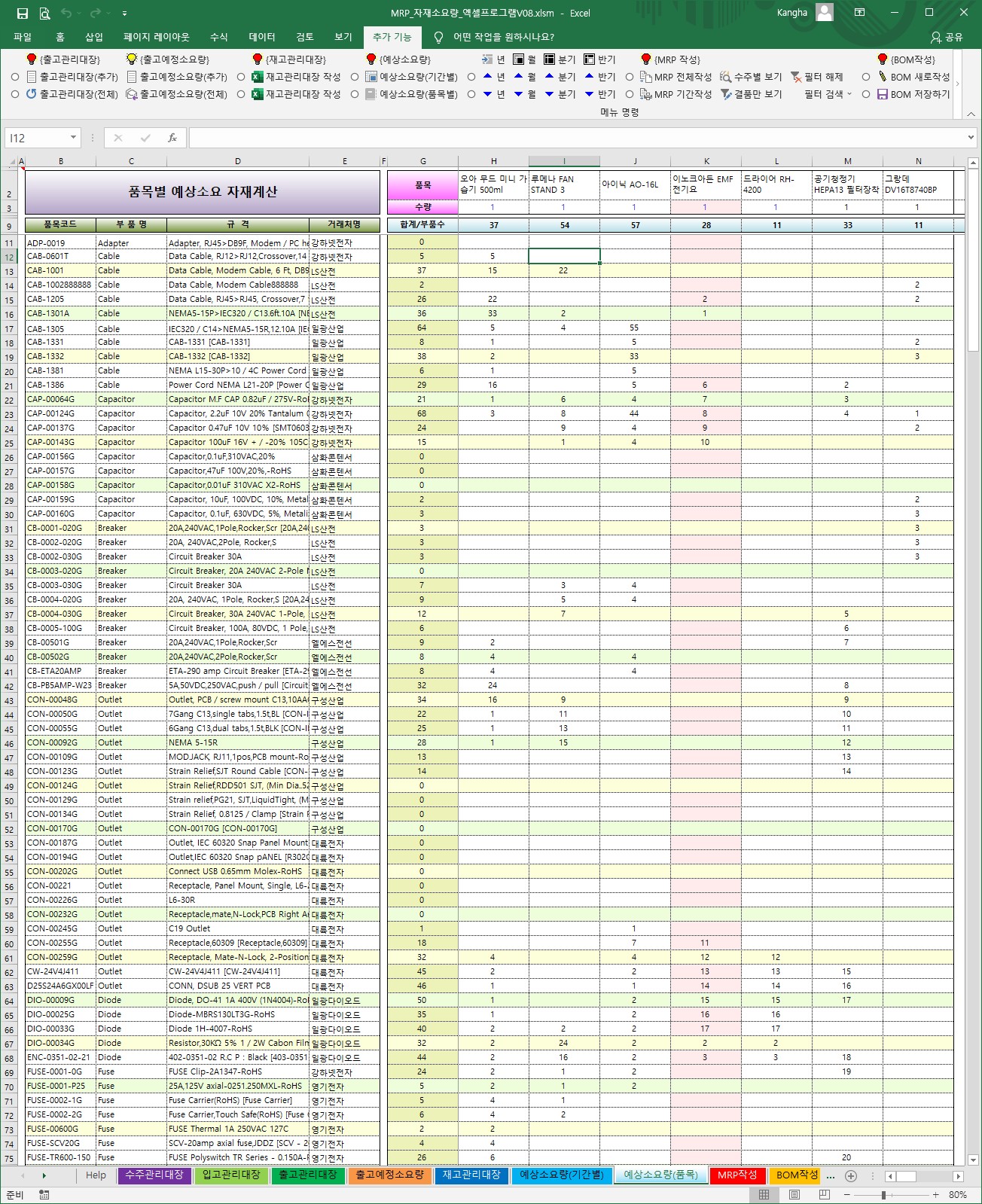The width and height of the screenshot is (982, 1204).
Task: Open Ribbon Display Options in title bar
Action: point(860,13)
